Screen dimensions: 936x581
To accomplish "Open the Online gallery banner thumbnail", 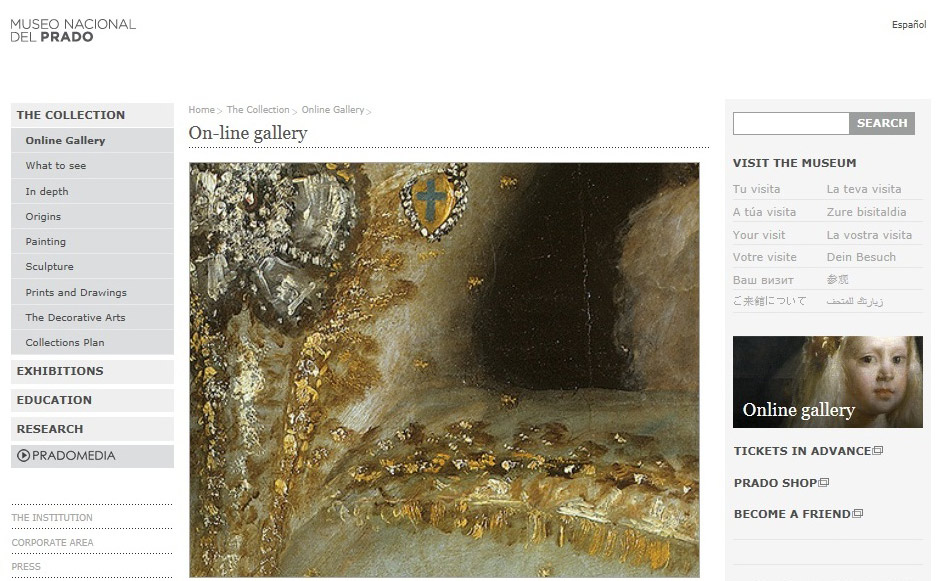I will pos(827,382).
